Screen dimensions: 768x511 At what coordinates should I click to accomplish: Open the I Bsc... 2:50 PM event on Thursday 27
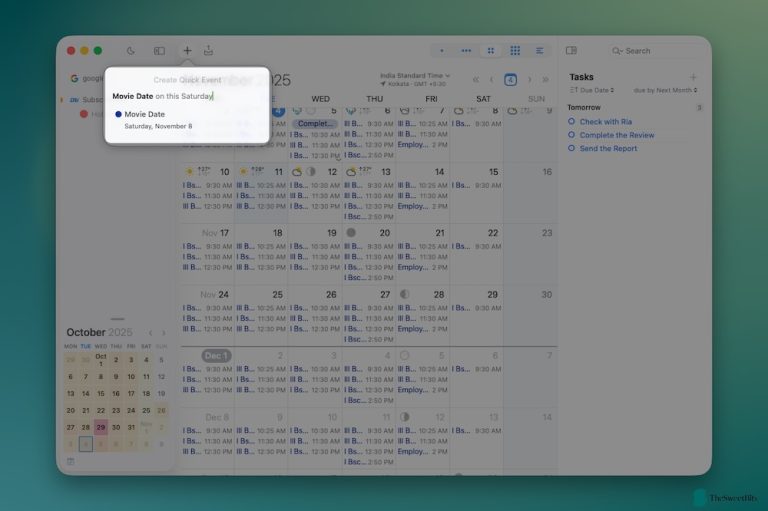[x=368, y=339]
